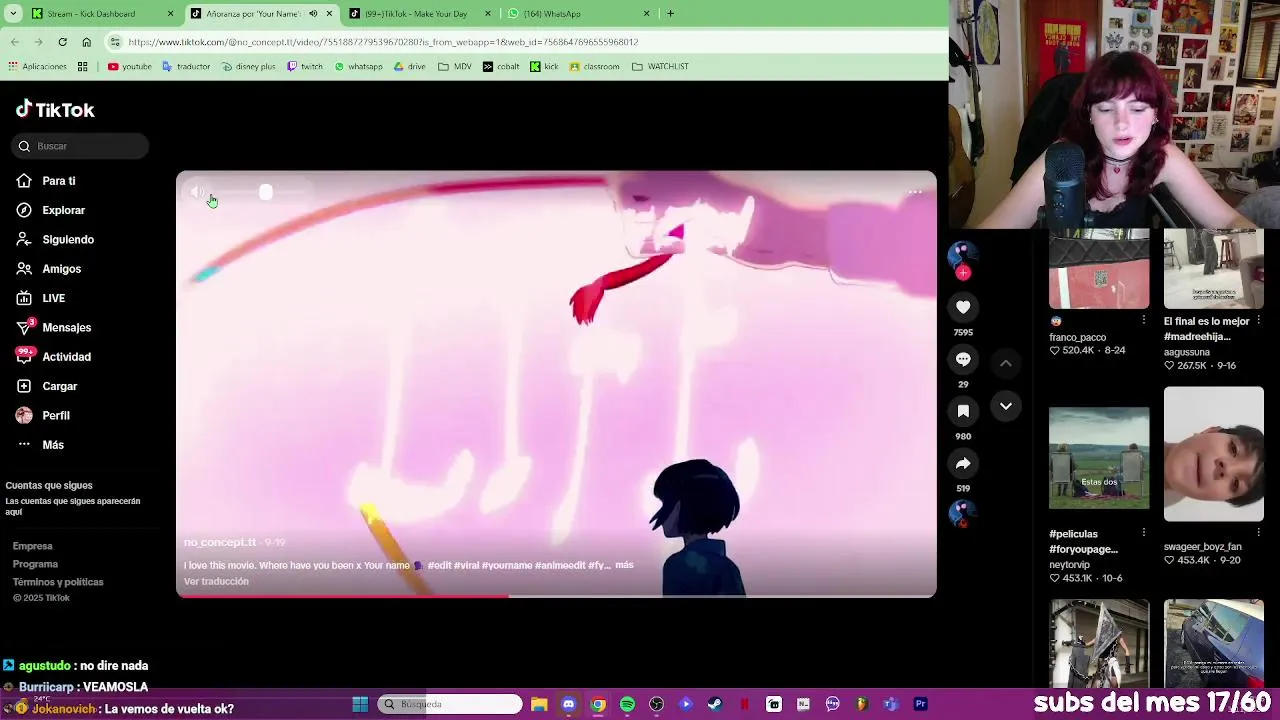Image resolution: width=1280 pixels, height=720 pixels.
Task: Click the TikTok logo
Action: point(55,109)
